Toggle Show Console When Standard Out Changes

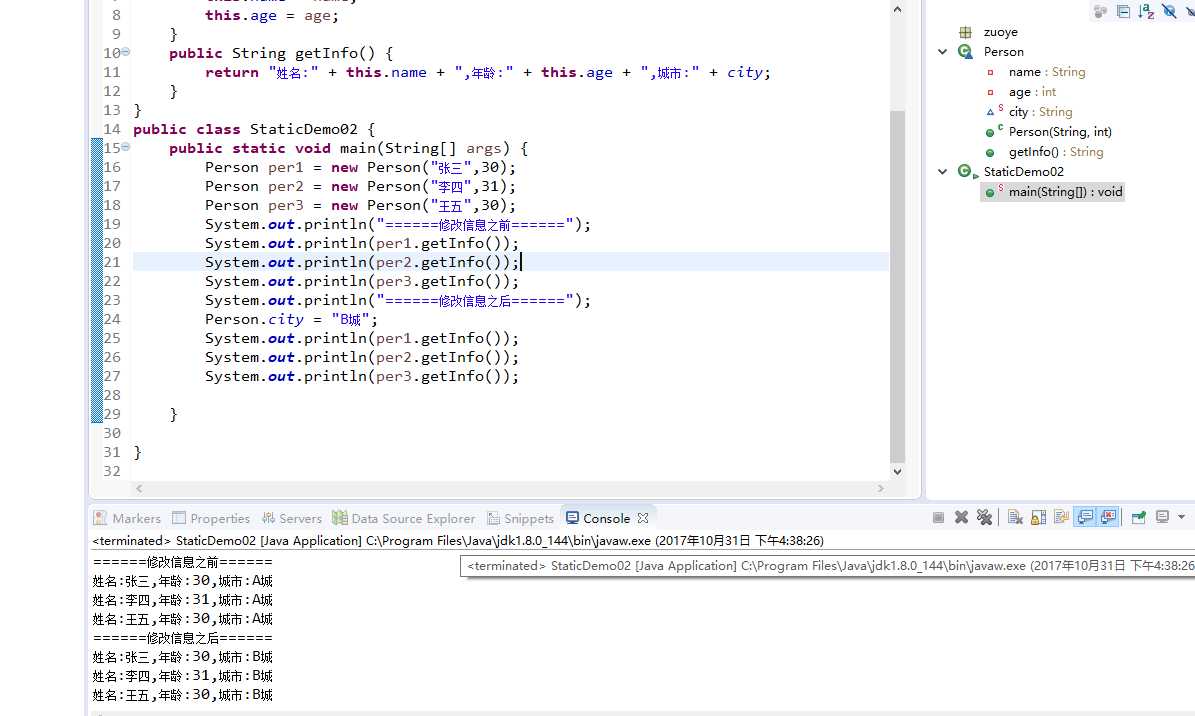[x=1085, y=518]
